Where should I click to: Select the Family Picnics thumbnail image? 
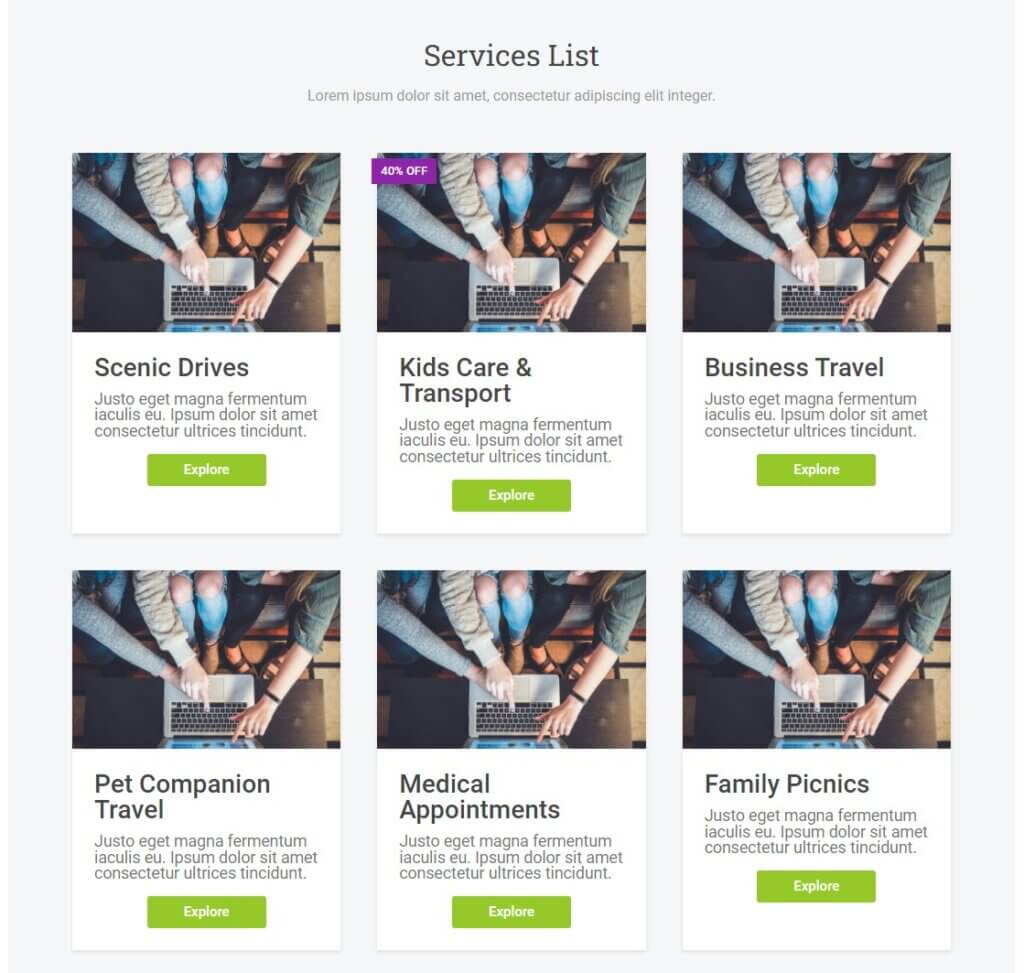point(816,659)
